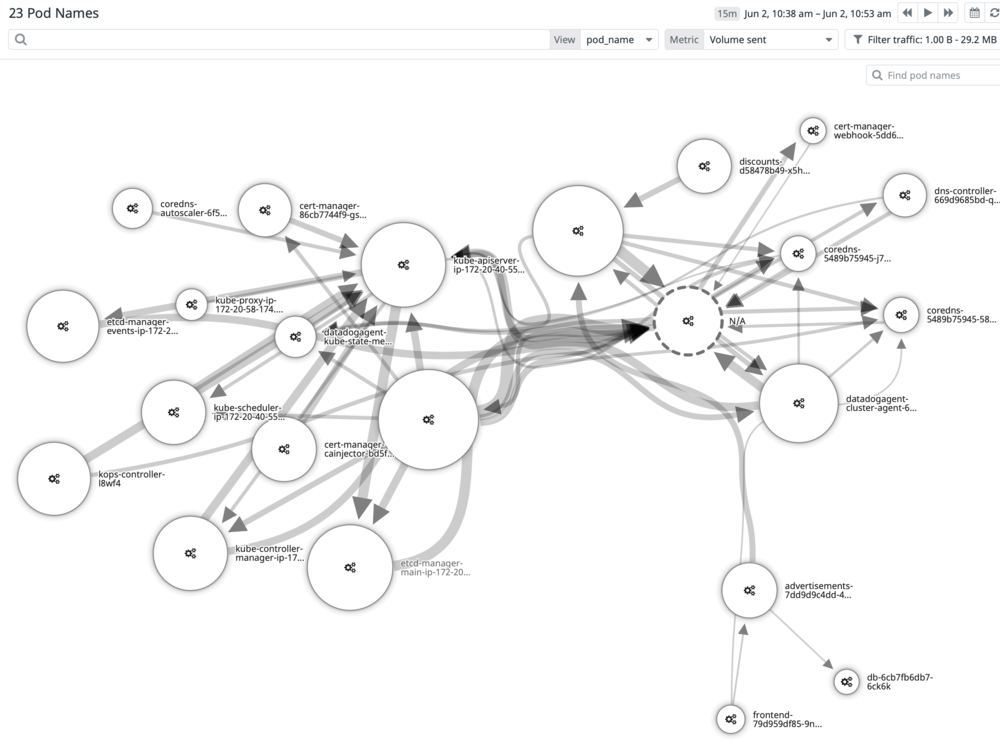Select the datadogagent-cluster-agent-6 node

[x=797, y=404]
